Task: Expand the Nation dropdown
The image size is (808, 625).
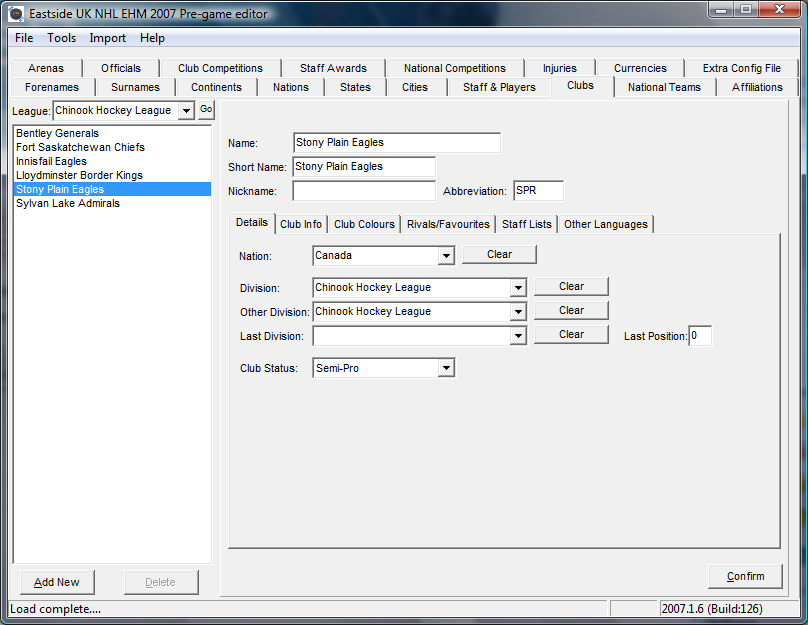Action: pos(446,256)
